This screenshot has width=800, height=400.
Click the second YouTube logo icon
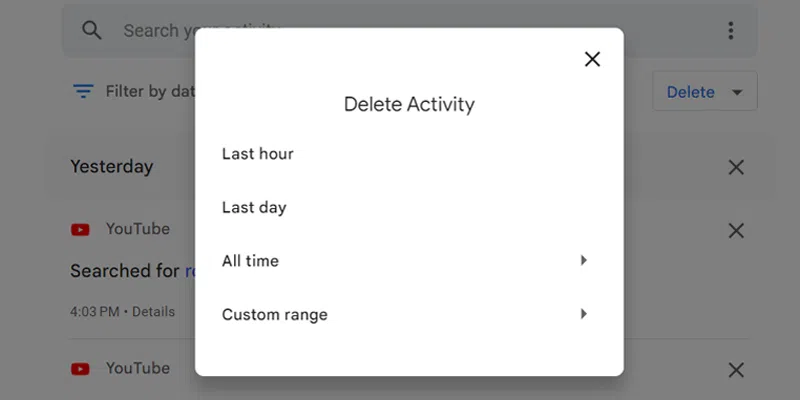tap(80, 369)
